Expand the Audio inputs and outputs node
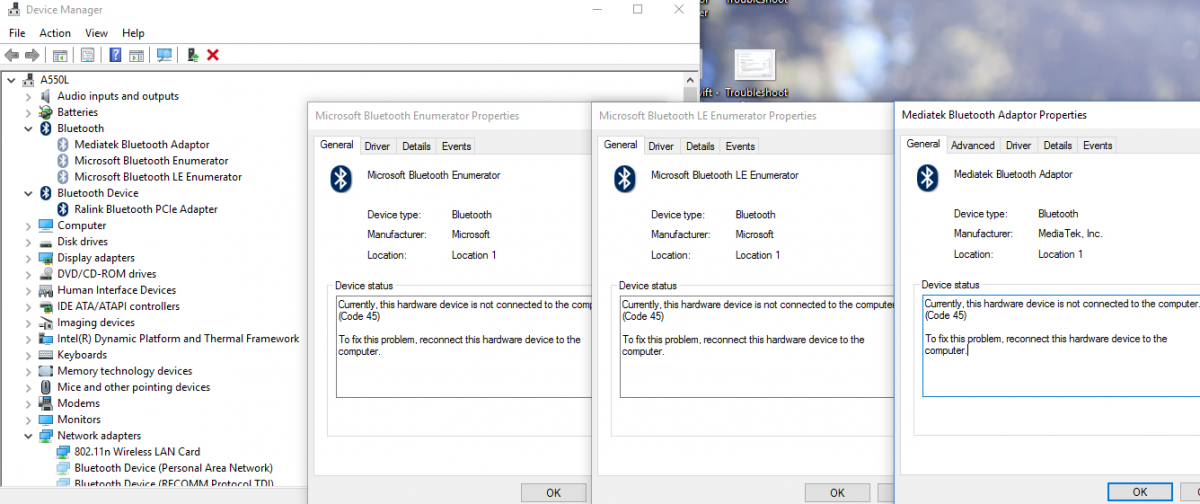This screenshot has width=1200, height=504. [x=29, y=96]
